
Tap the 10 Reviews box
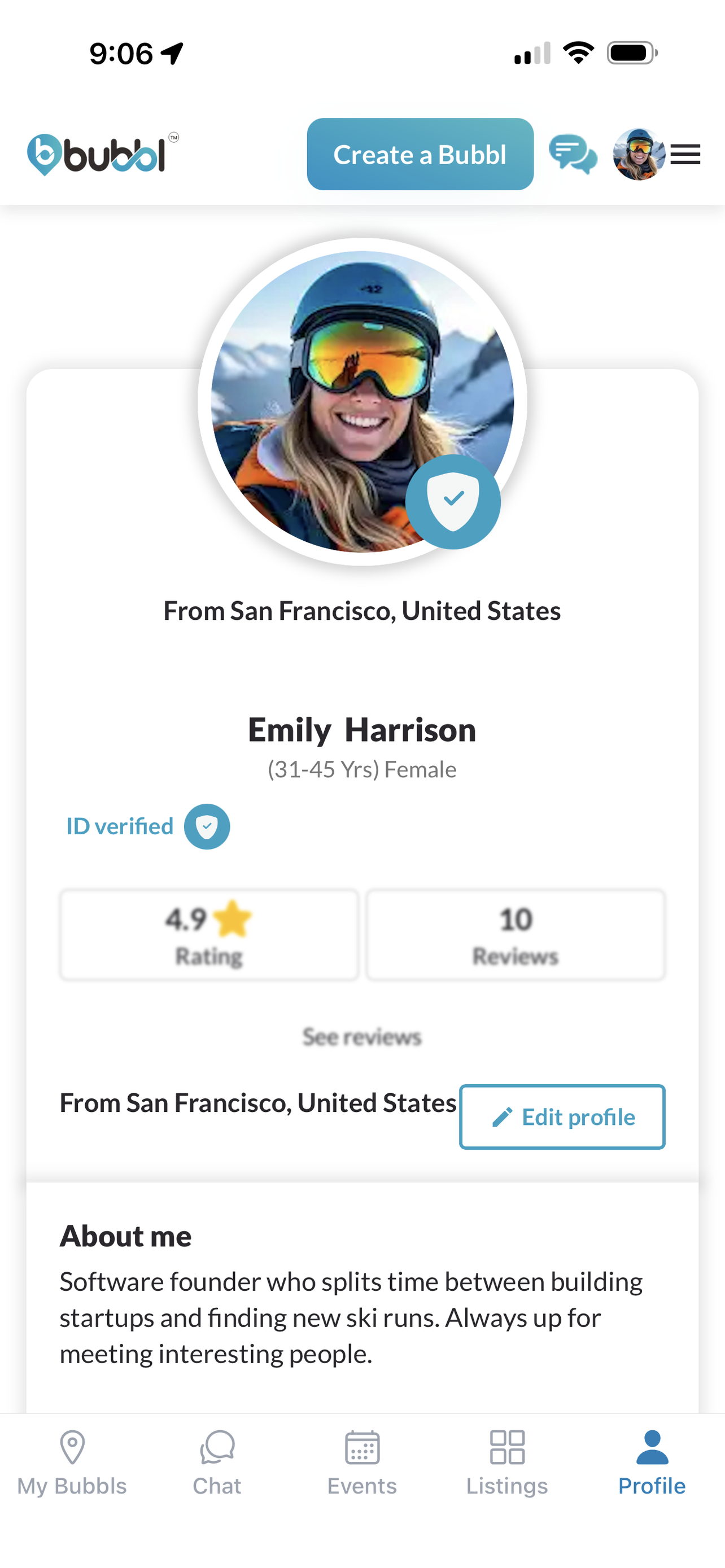pos(516,935)
